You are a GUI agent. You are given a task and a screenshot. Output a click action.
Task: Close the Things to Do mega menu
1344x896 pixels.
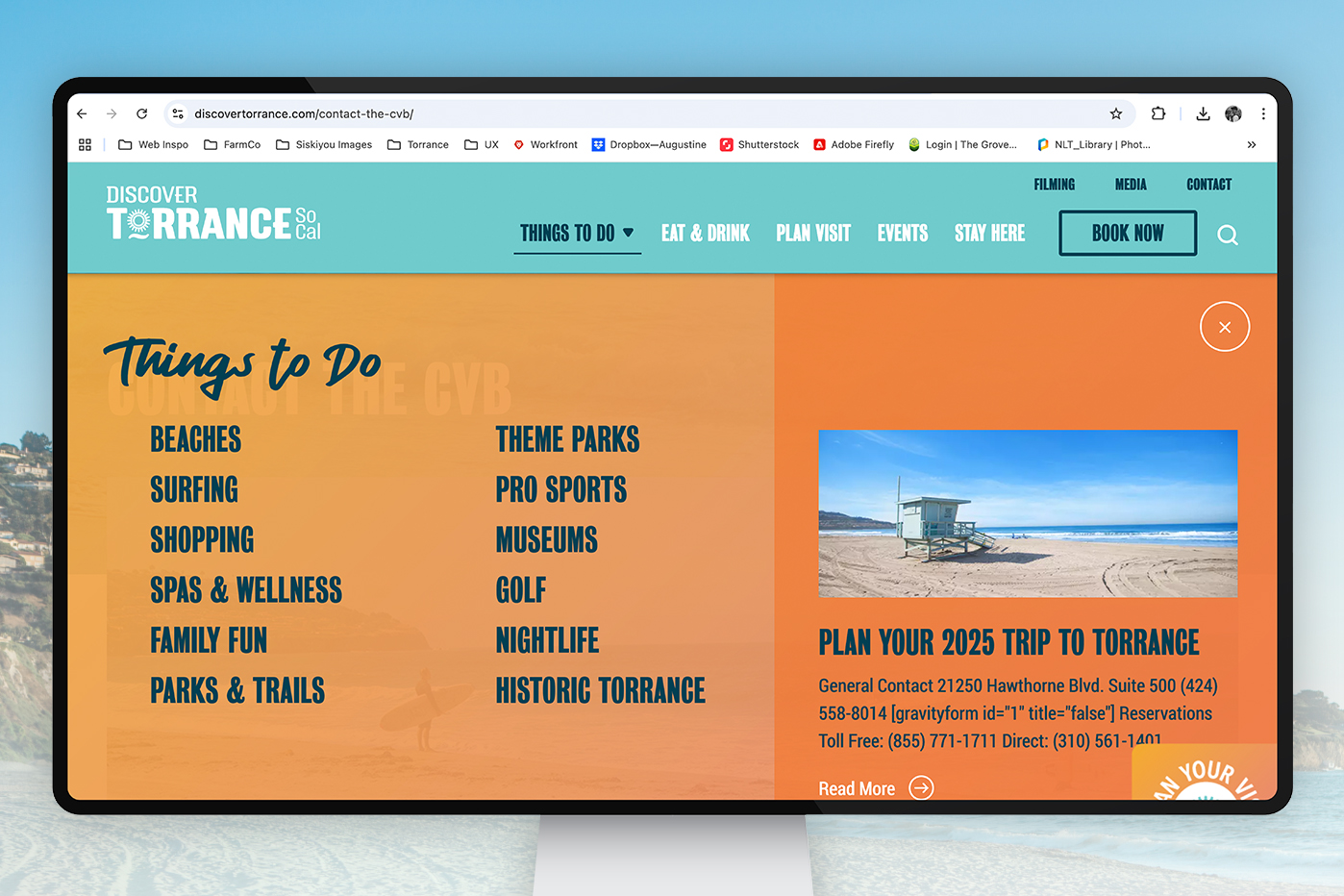tap(1224, 327)
